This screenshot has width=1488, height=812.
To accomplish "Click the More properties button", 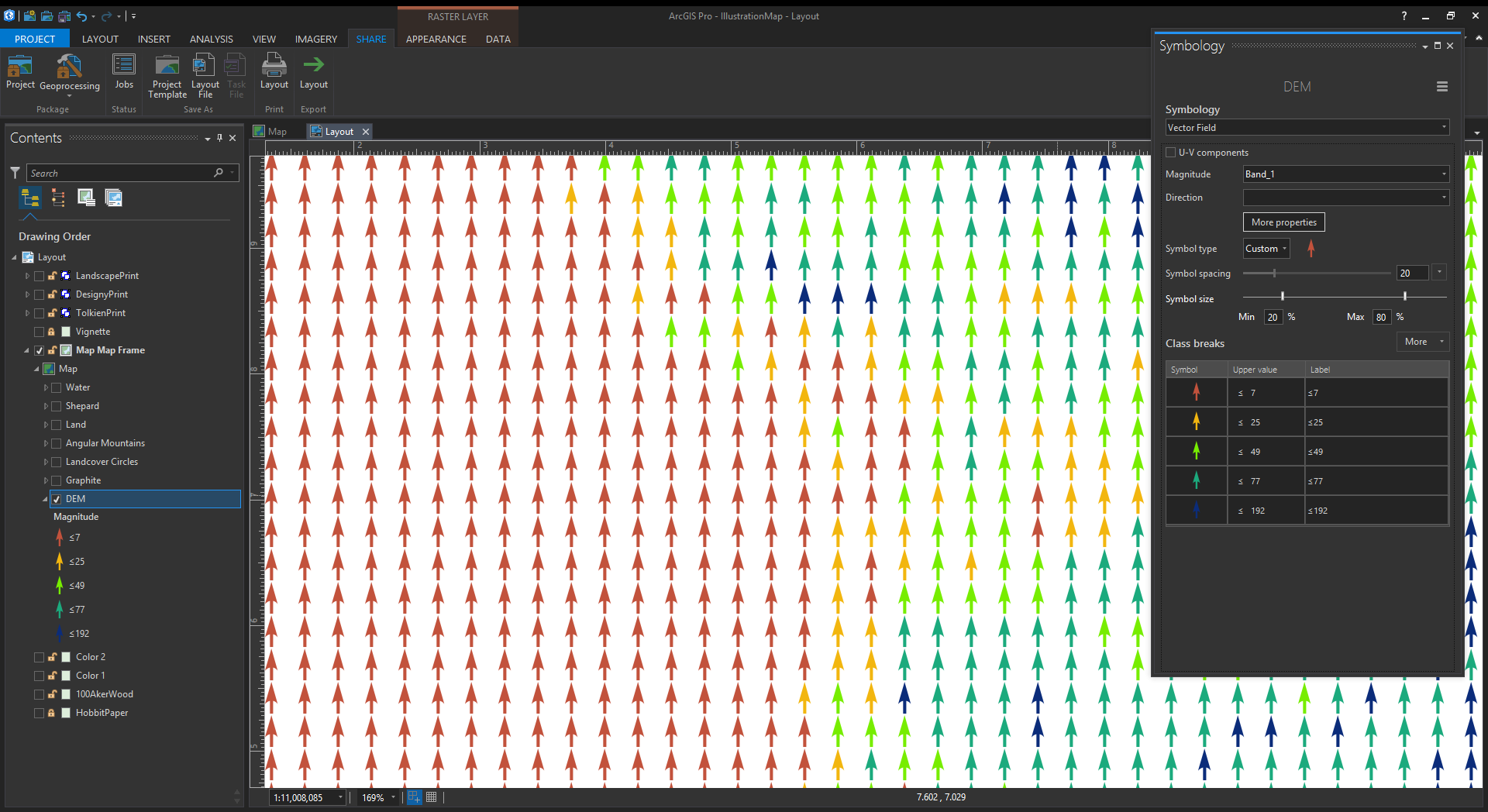I will (x=1284, y=222).
